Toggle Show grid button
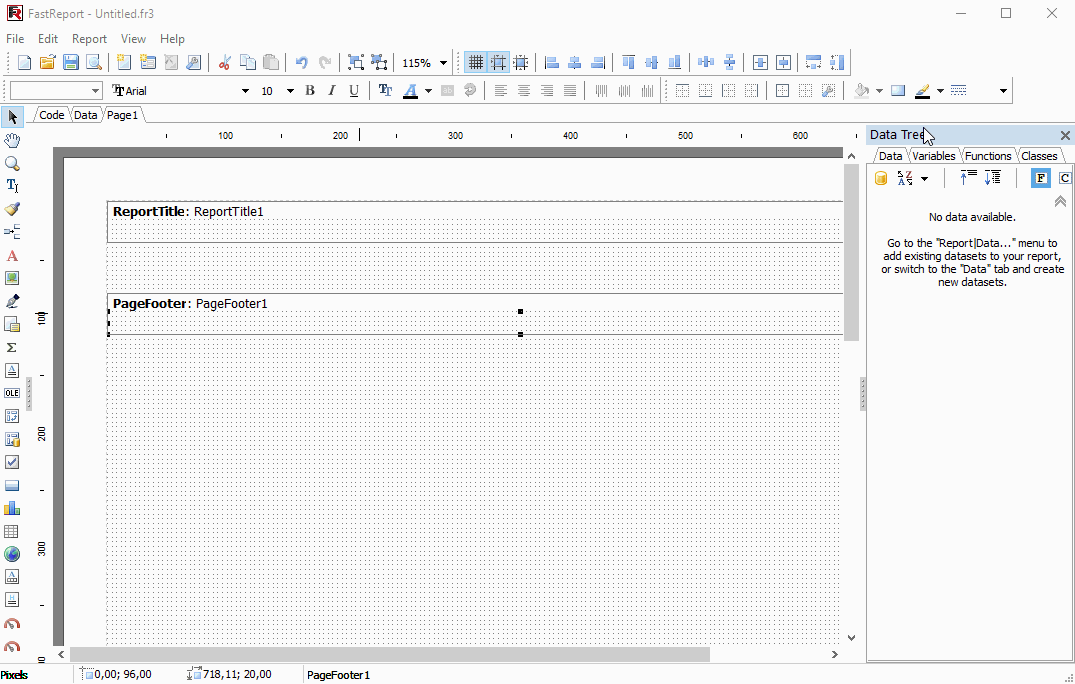 point(475,62)
